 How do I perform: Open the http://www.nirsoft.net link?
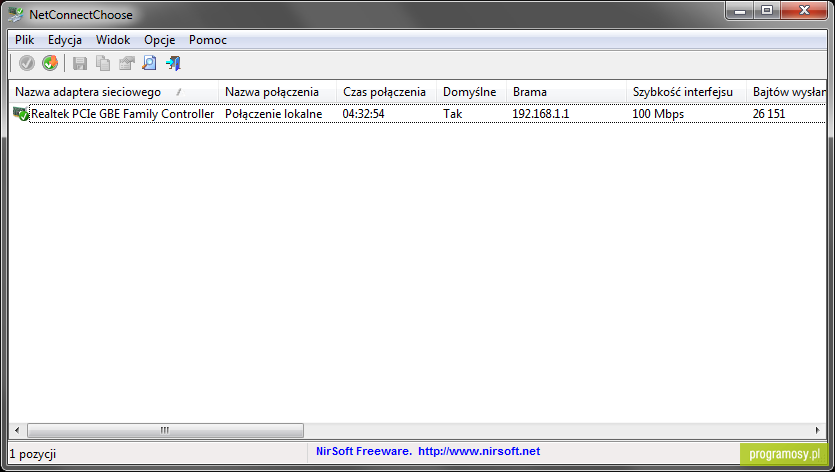479,451
